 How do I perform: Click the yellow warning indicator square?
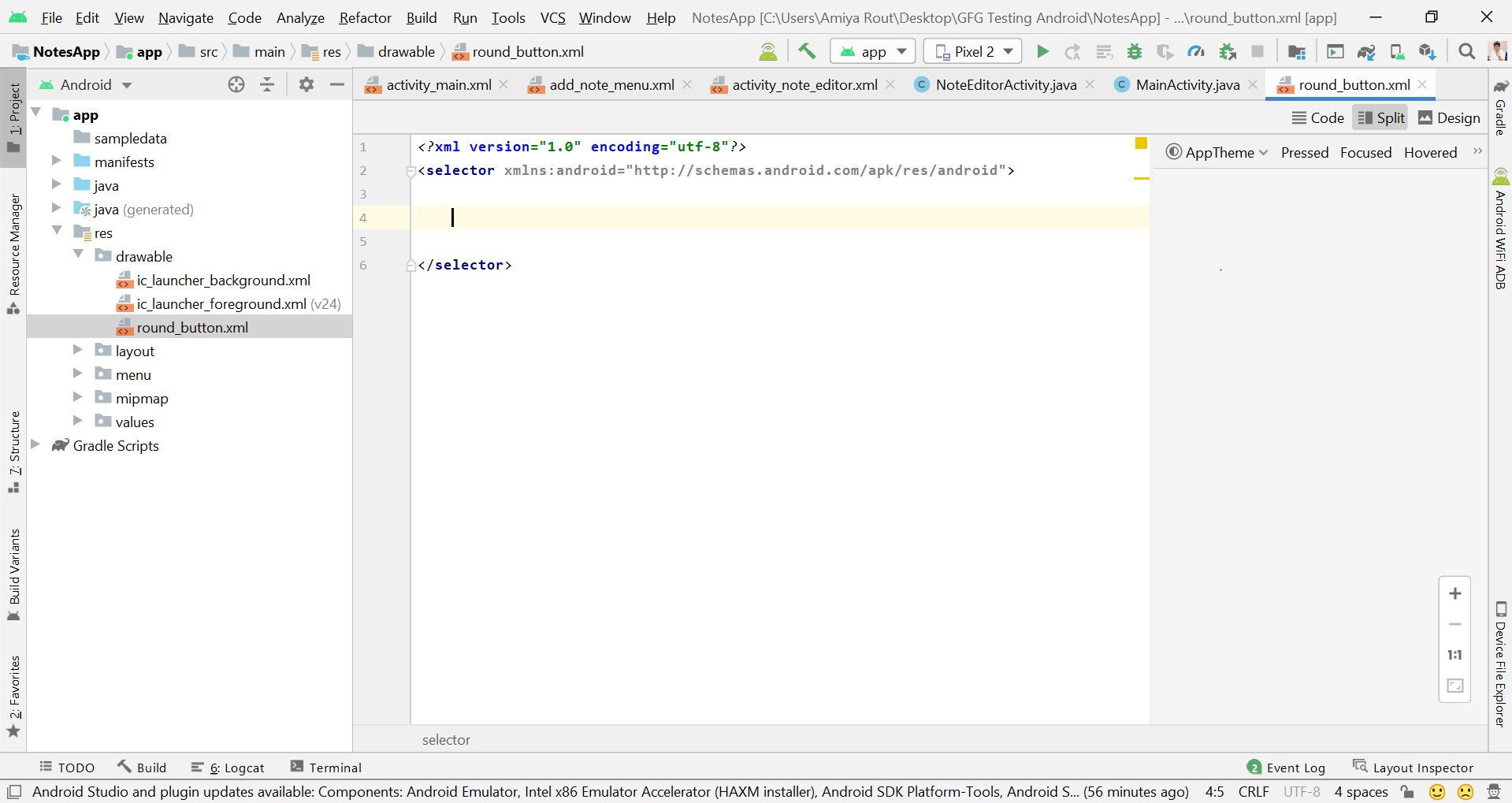tap(1141, 143)
